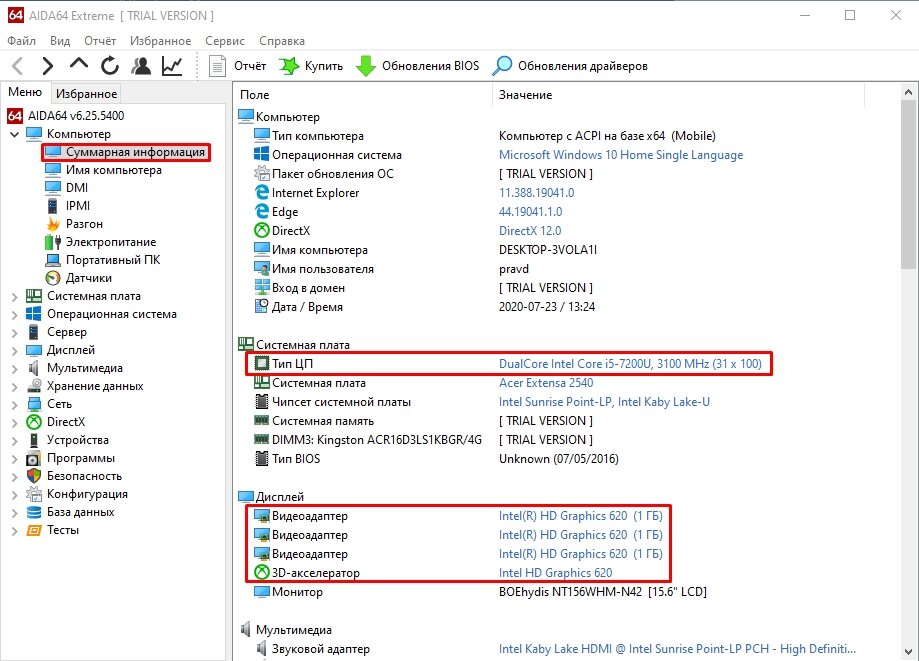Click the Купить buy toolbar button
The width and height of the screenshot is (919, 661).
(x=311, y=66)
